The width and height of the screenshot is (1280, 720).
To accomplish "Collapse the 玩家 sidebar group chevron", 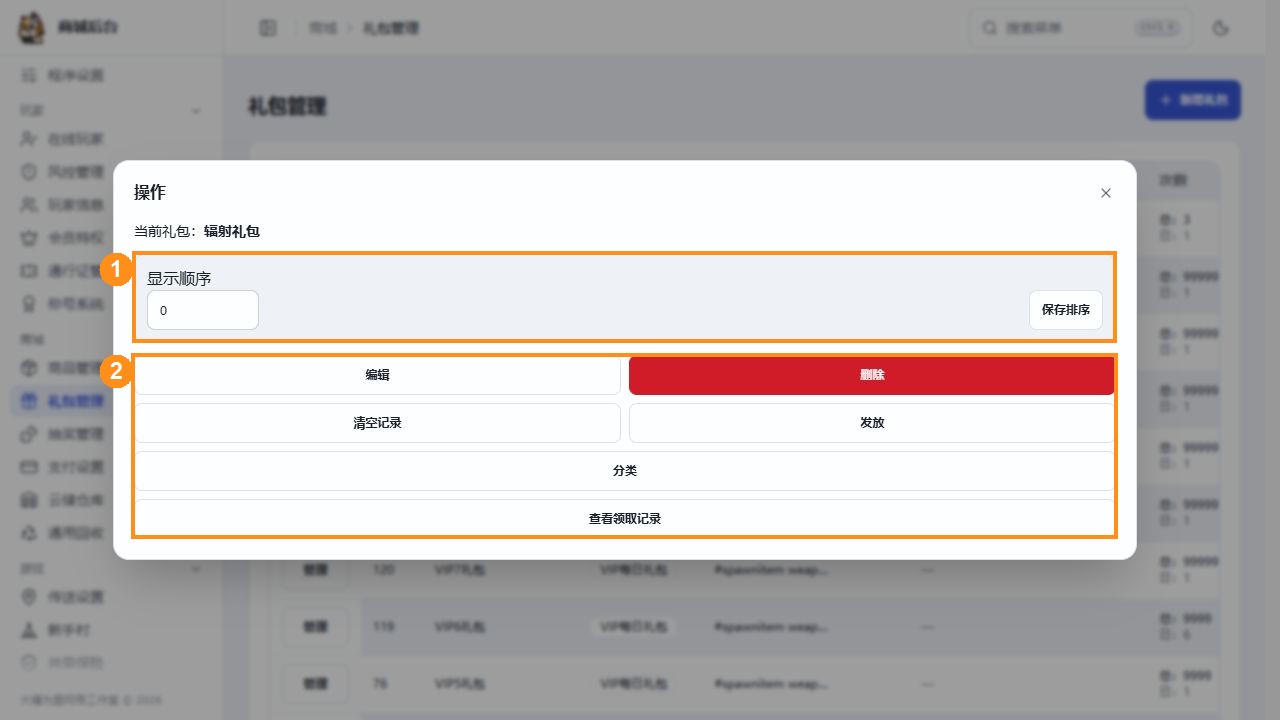I will click(x=196, y=110).
